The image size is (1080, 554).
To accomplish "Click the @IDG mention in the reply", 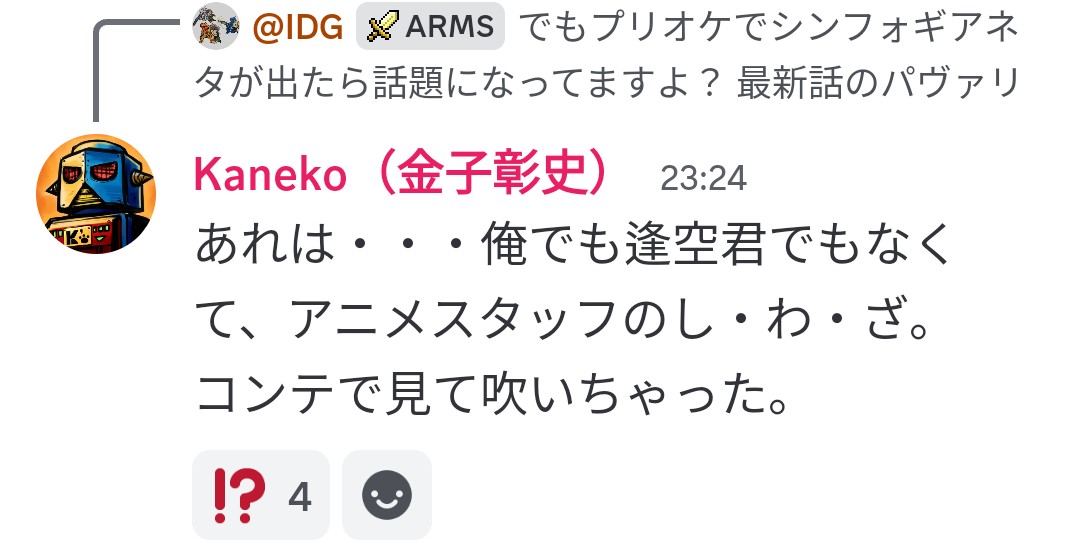I will [298, 27].
